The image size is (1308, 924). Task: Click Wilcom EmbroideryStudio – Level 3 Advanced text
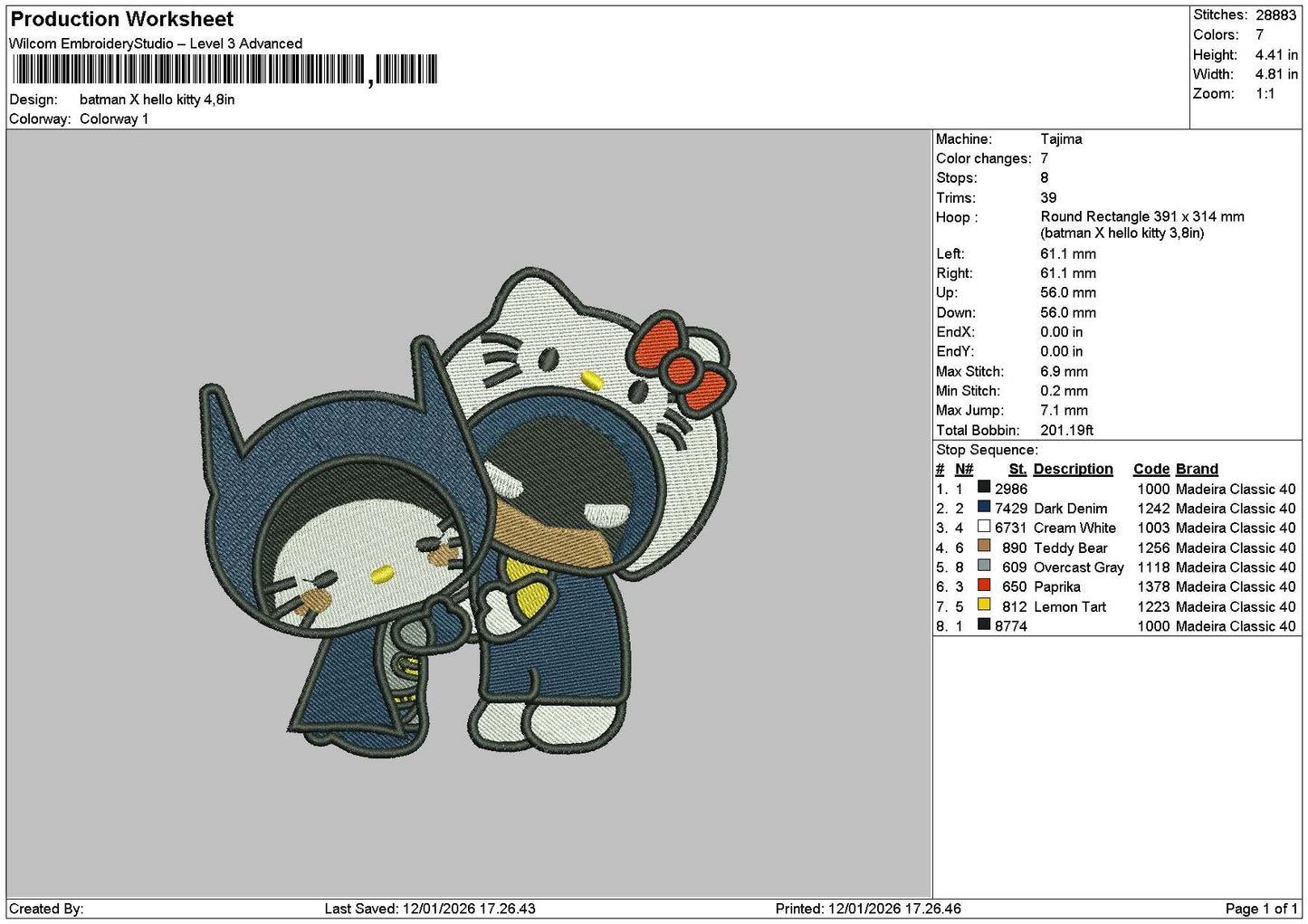click(156, 43)
